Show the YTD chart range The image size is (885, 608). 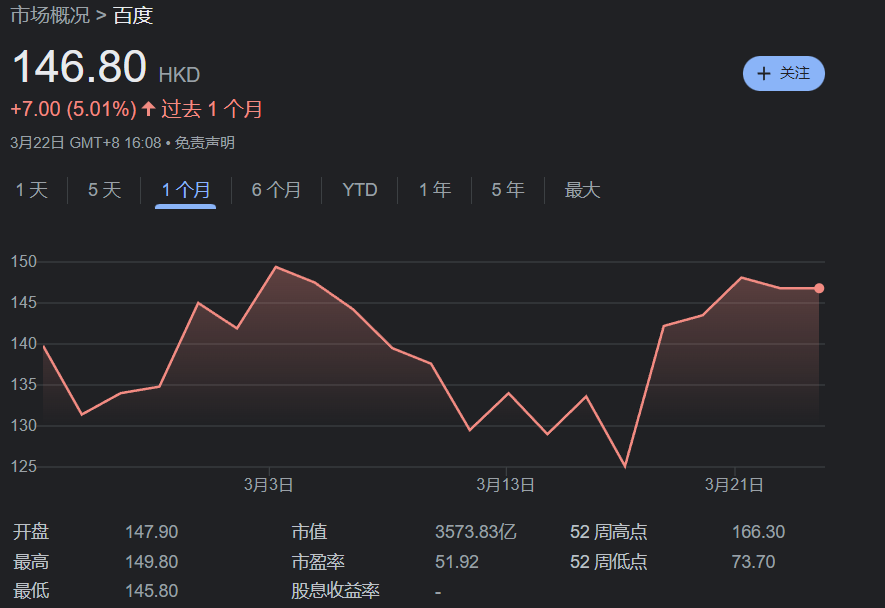360,190
